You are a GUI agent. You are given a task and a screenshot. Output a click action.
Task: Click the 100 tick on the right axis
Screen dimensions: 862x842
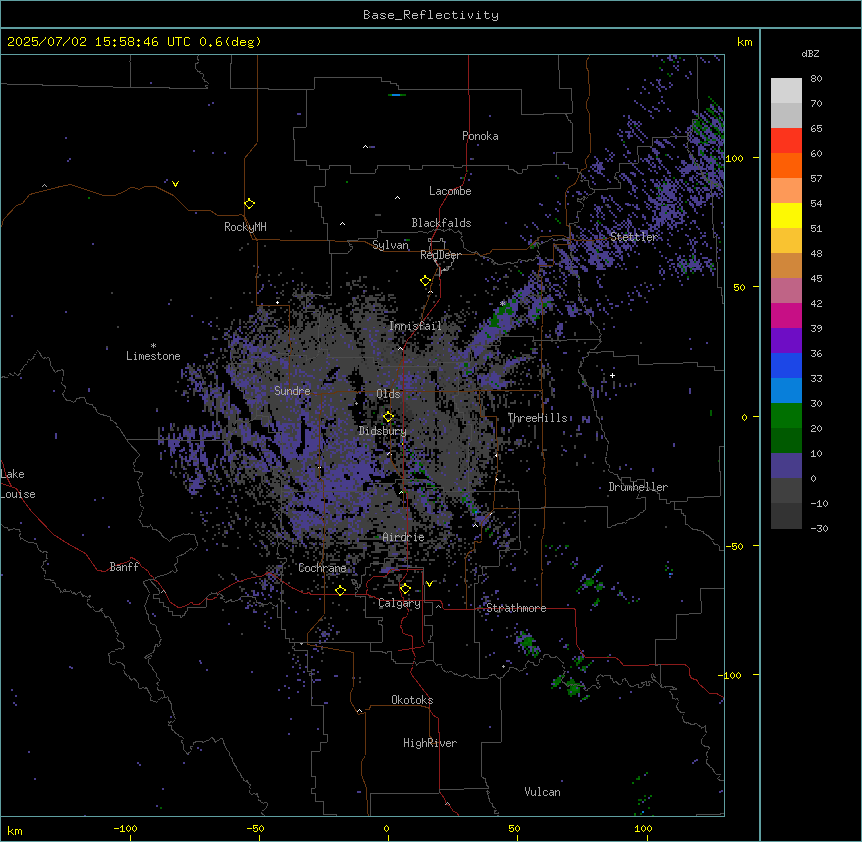coord(734,159)
